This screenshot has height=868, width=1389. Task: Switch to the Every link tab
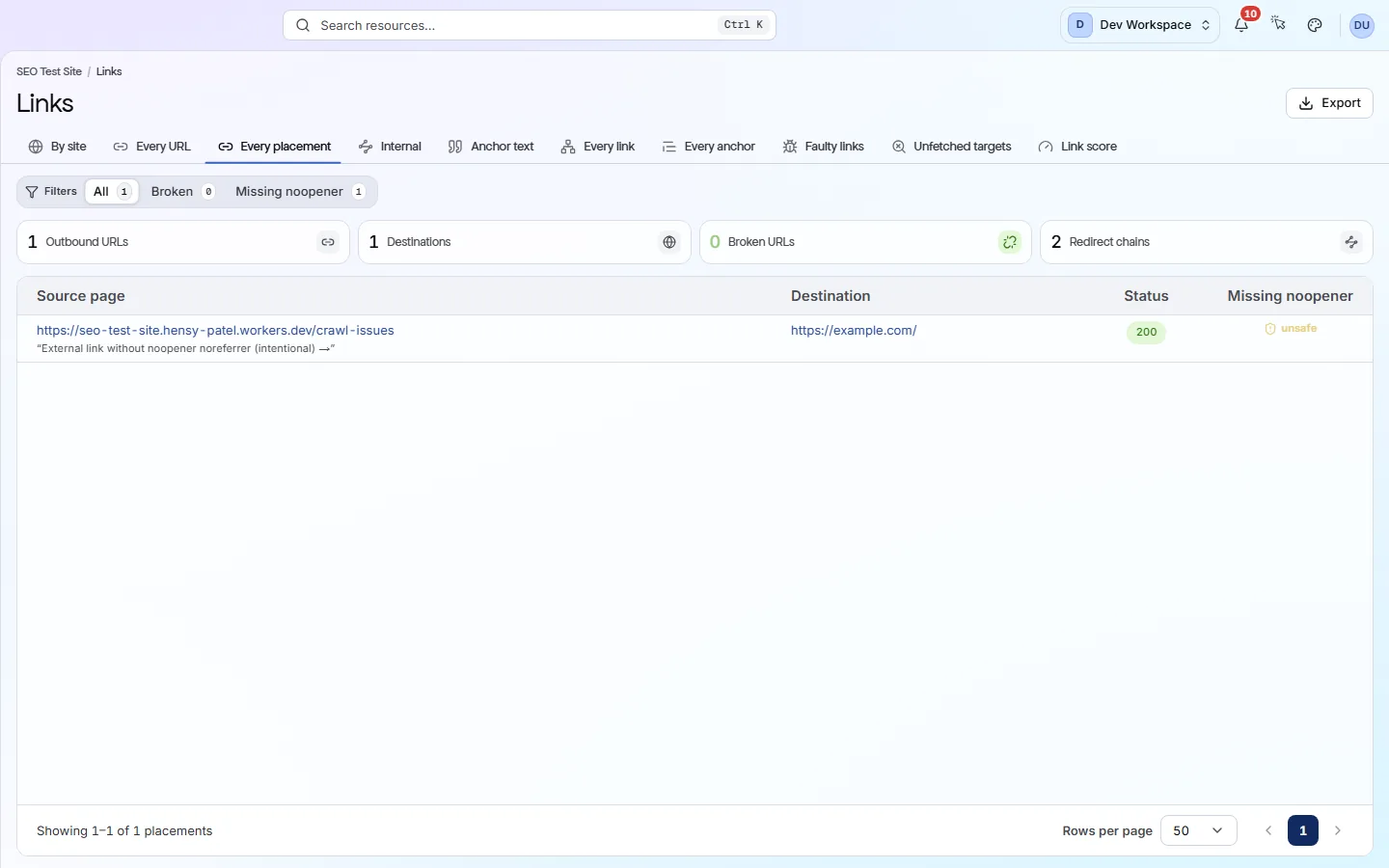598,147
